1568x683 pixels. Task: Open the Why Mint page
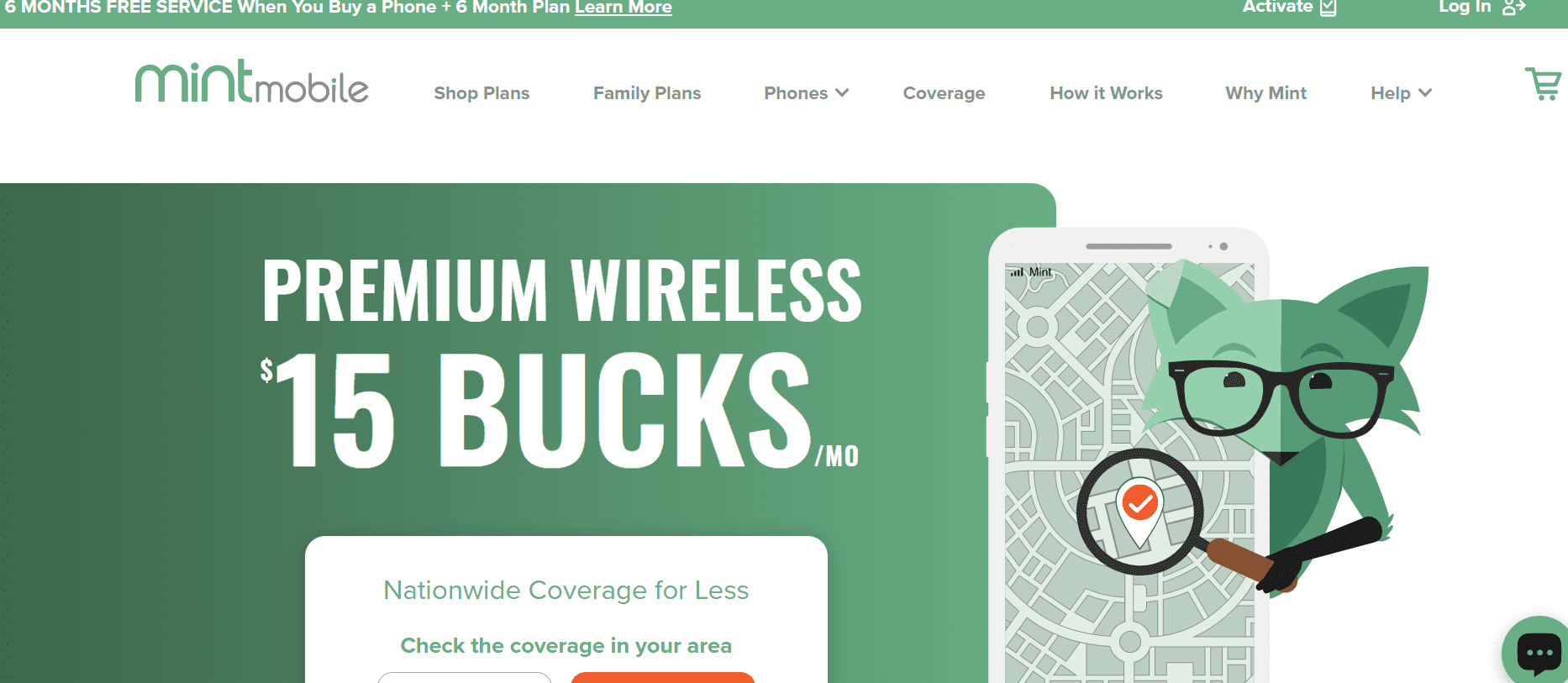[x=1265, y=93]
